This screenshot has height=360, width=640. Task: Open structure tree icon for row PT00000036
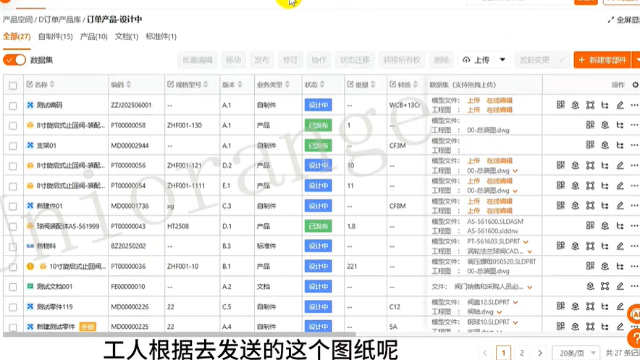[x=620, y=266]
